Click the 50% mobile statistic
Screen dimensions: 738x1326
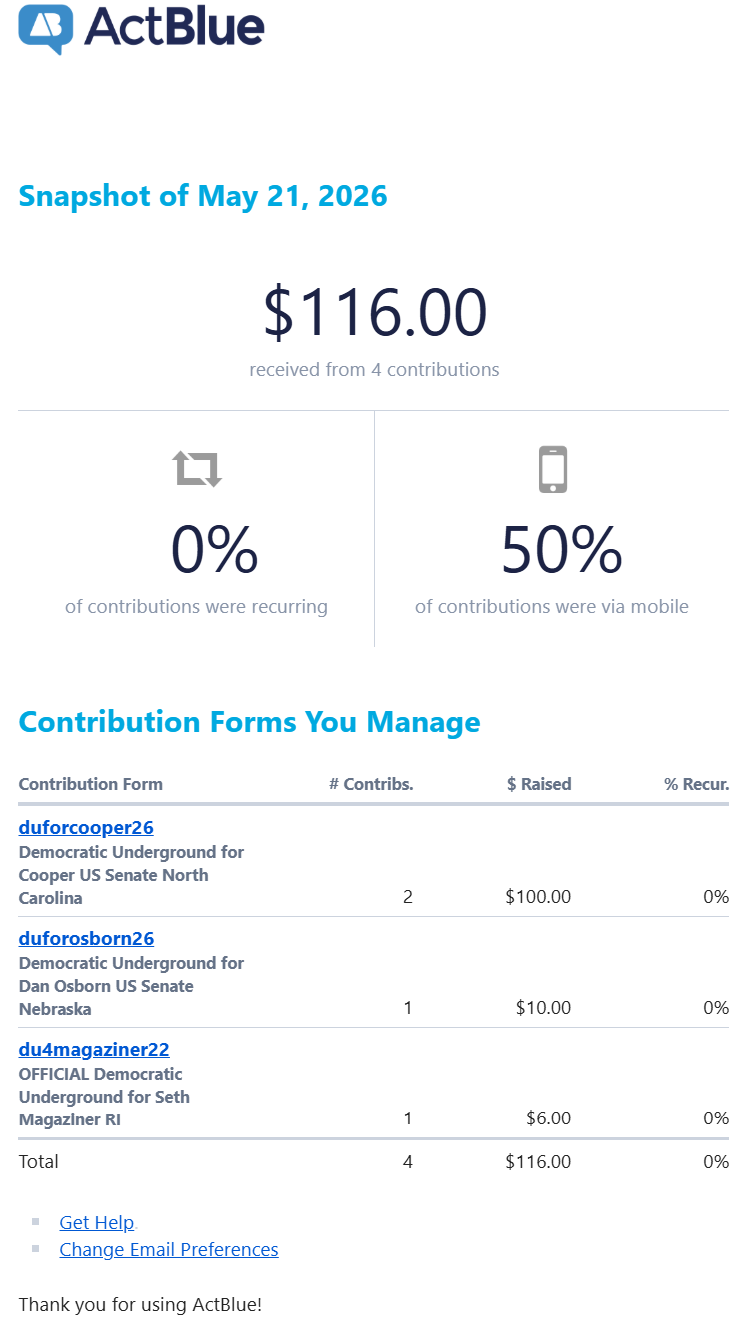562,550
